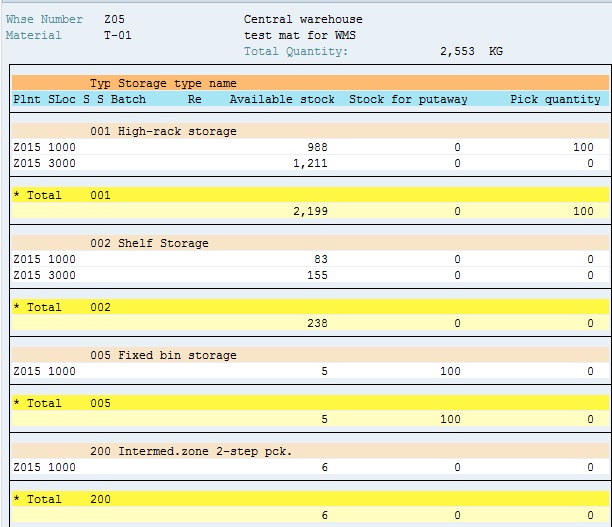Screen dimensions: 612x527
Task: Select pick quantity 100 in High-rack SLoc 1000 row
Action: 583,147
